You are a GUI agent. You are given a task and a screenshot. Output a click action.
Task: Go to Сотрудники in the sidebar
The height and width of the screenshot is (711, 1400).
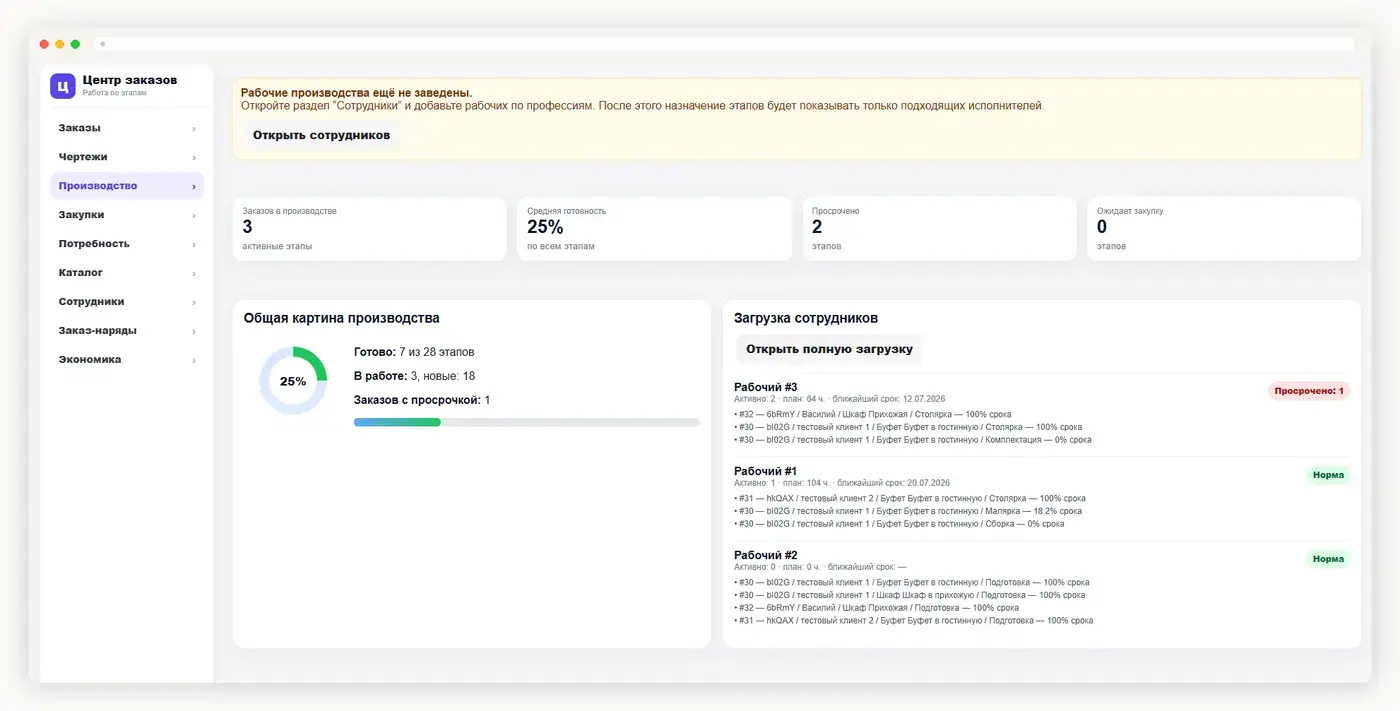[x=127, y=302]
